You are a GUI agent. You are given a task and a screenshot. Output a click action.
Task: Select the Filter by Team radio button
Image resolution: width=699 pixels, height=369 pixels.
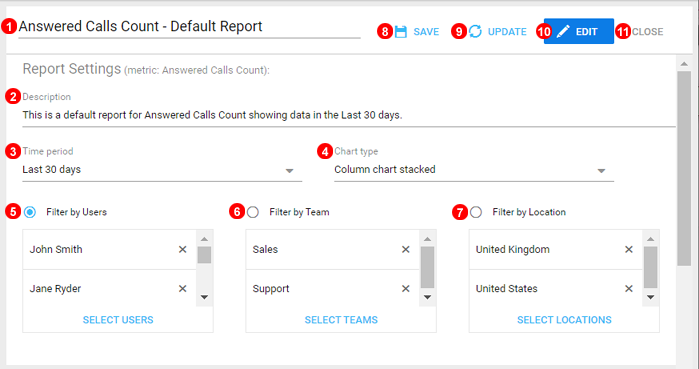pos(253,212)
